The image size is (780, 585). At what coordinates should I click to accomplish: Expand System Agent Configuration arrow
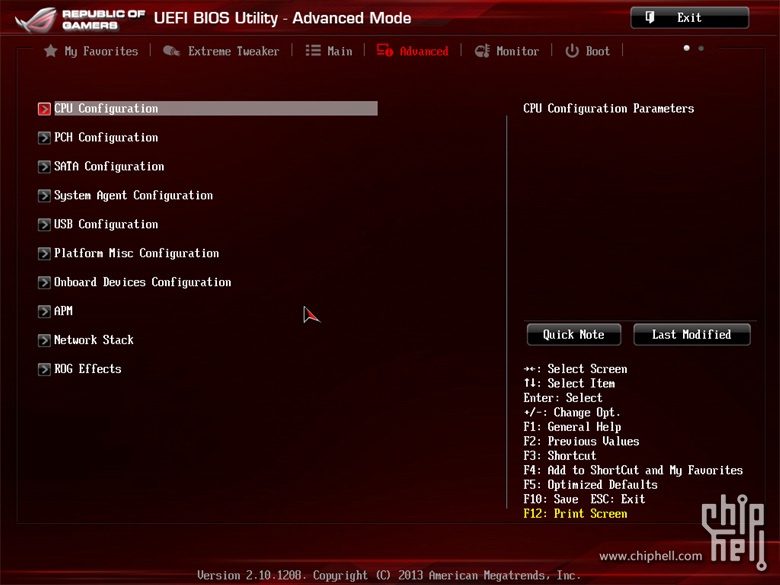pos(44,195)
